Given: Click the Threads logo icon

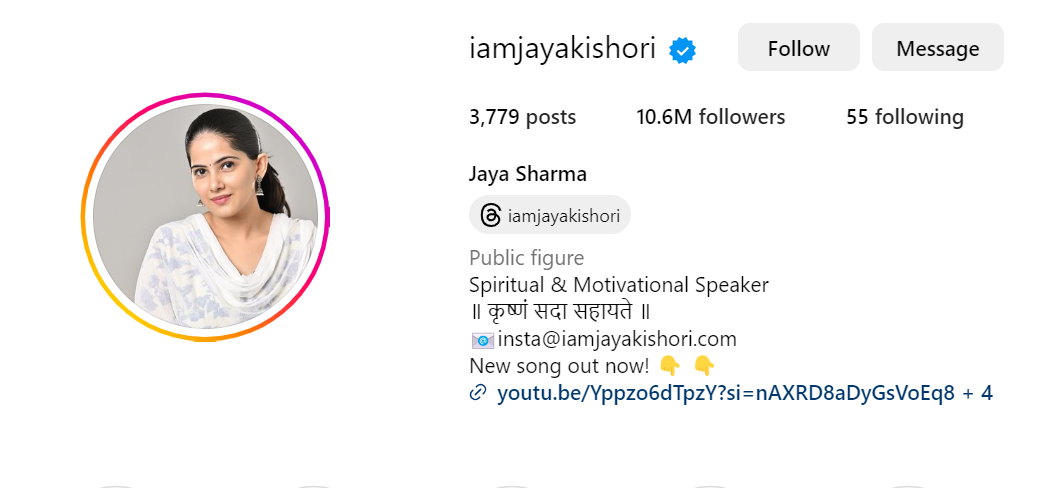Looking at the screenshot, I should point(491,216).
